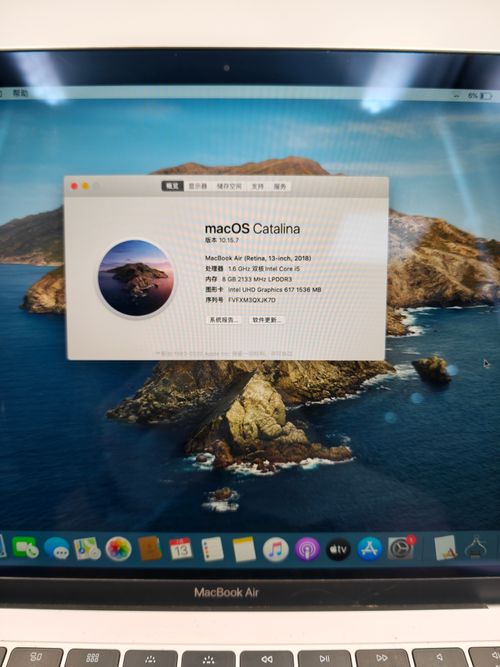500x667 pixels.
Task: Click the "1.6 GHz" Intel Core i5 line
Action: click(x=265, y=269)
